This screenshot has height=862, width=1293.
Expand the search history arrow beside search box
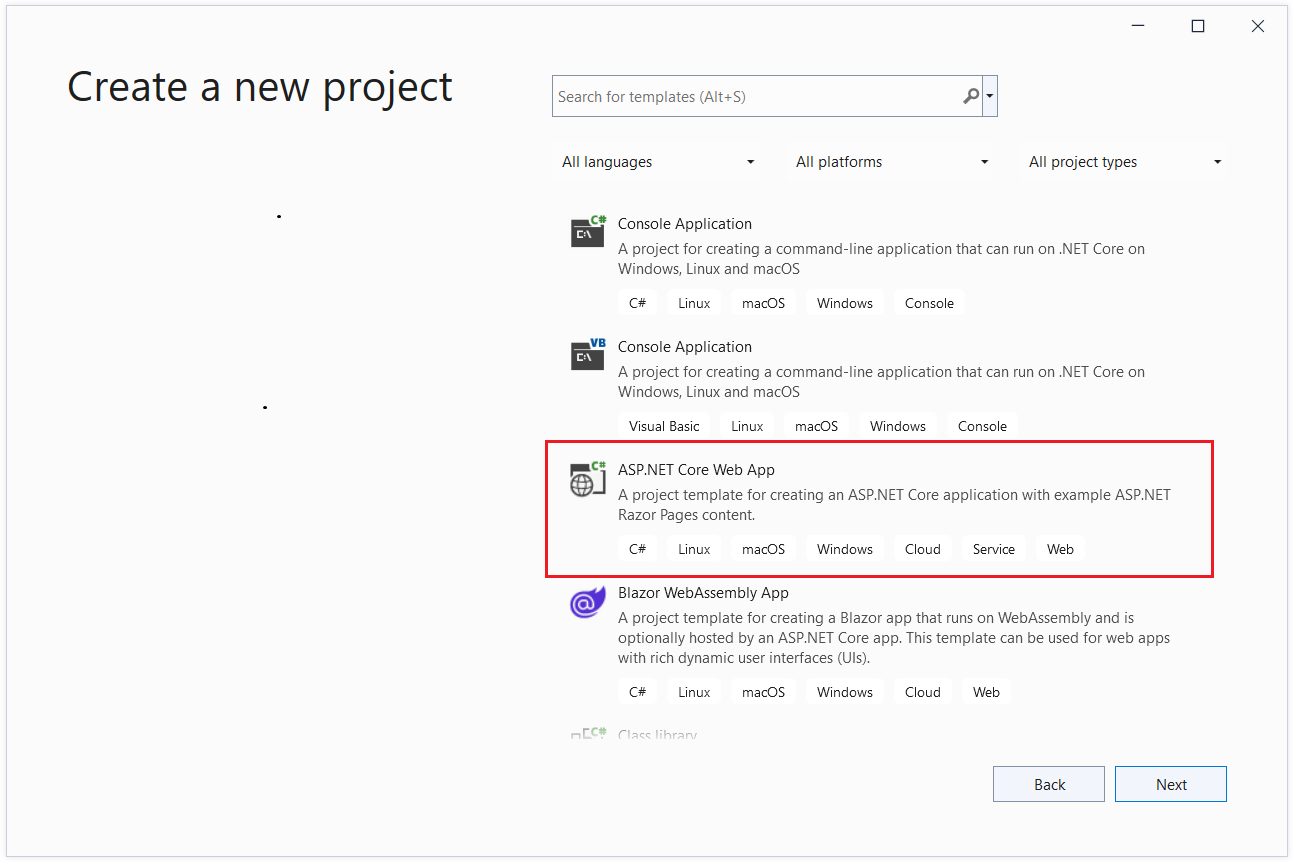click(990, 95)
